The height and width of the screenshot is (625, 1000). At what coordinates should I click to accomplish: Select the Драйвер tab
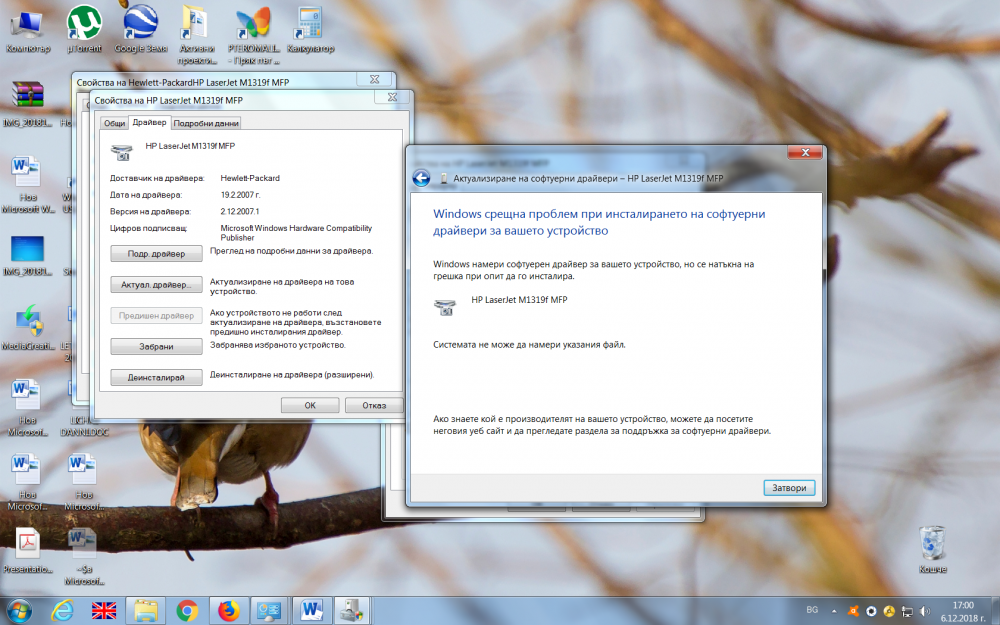coord(149,122)
